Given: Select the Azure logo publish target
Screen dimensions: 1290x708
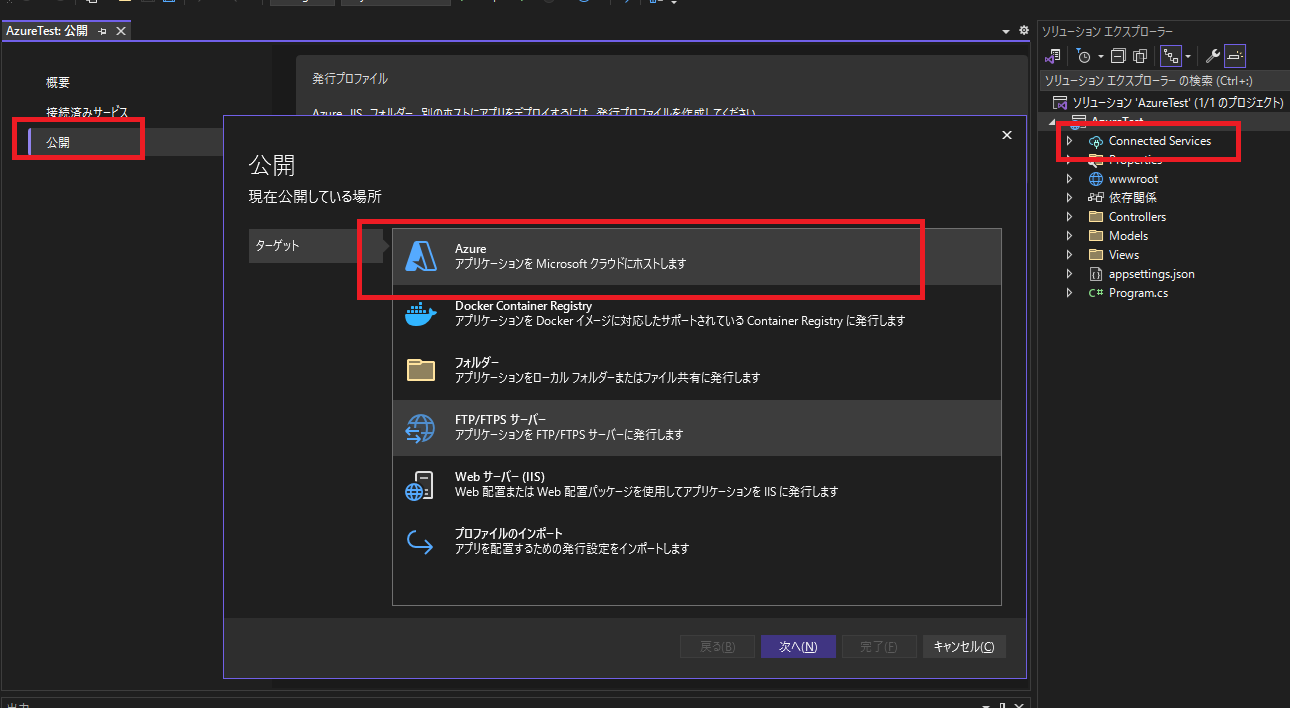Looking at the screenshot, I should [421, 256].
